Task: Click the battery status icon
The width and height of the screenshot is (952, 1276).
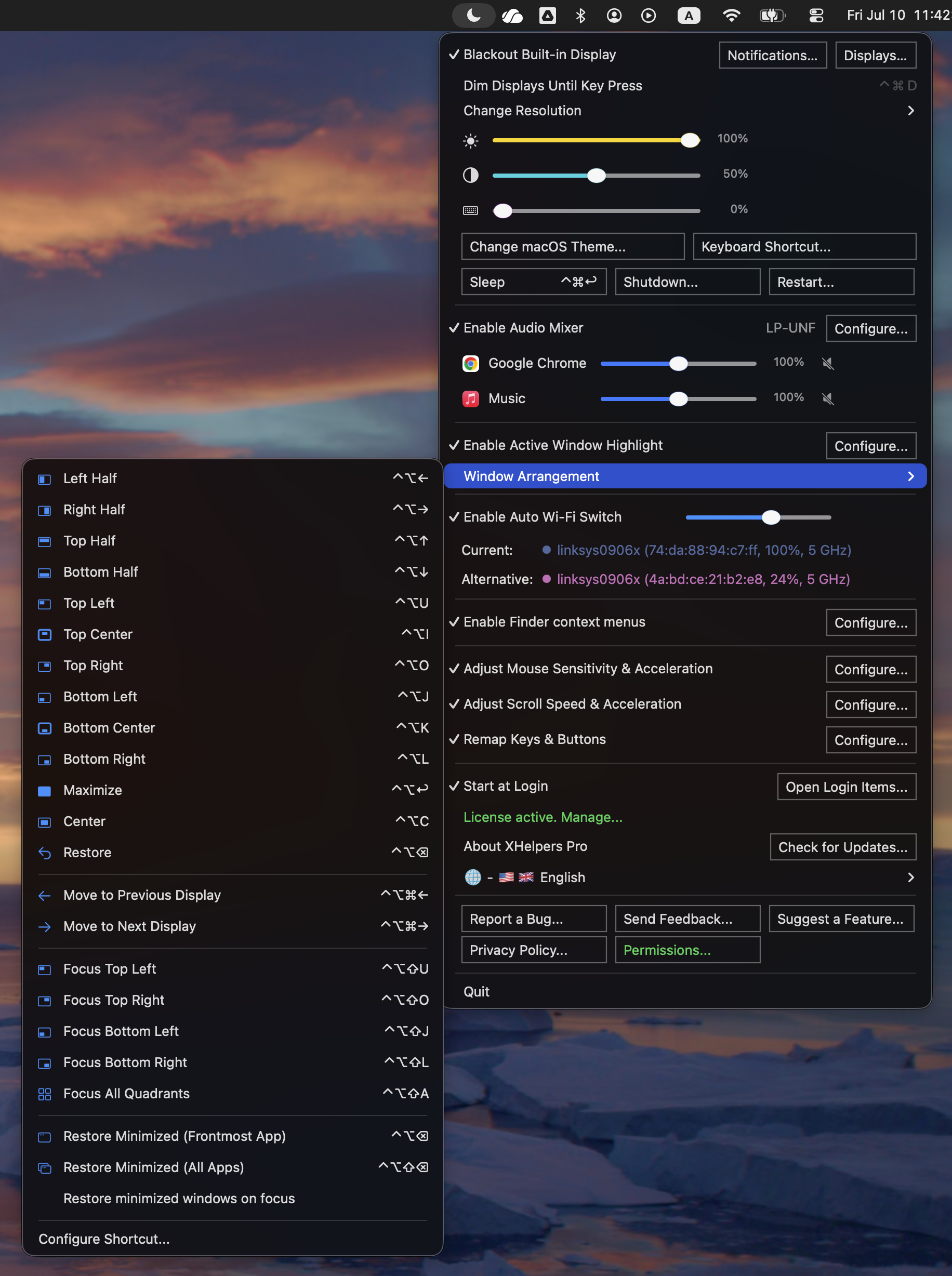Action: click(772, 16)
